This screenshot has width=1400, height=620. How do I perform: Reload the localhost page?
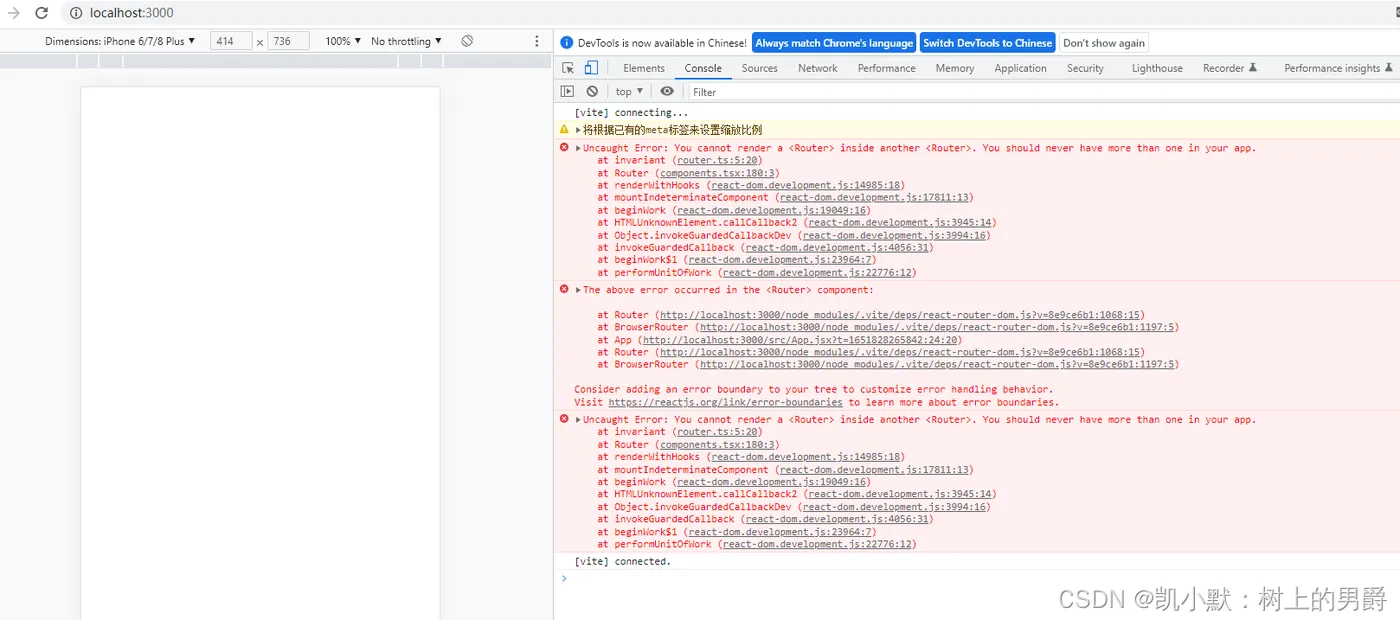click(41, 13)
